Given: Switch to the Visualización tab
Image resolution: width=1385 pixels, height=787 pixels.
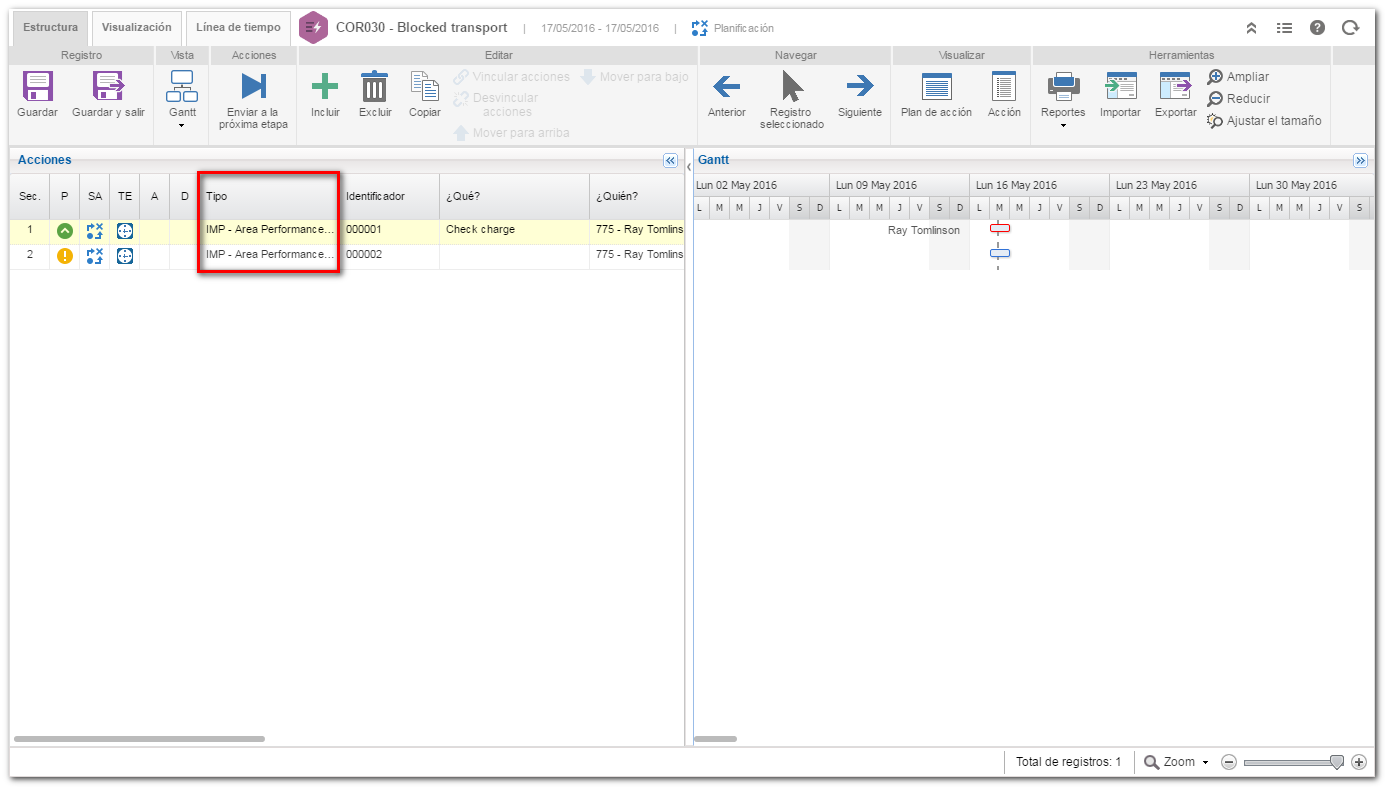Looking at the screenshot, I should click(136, 27).
